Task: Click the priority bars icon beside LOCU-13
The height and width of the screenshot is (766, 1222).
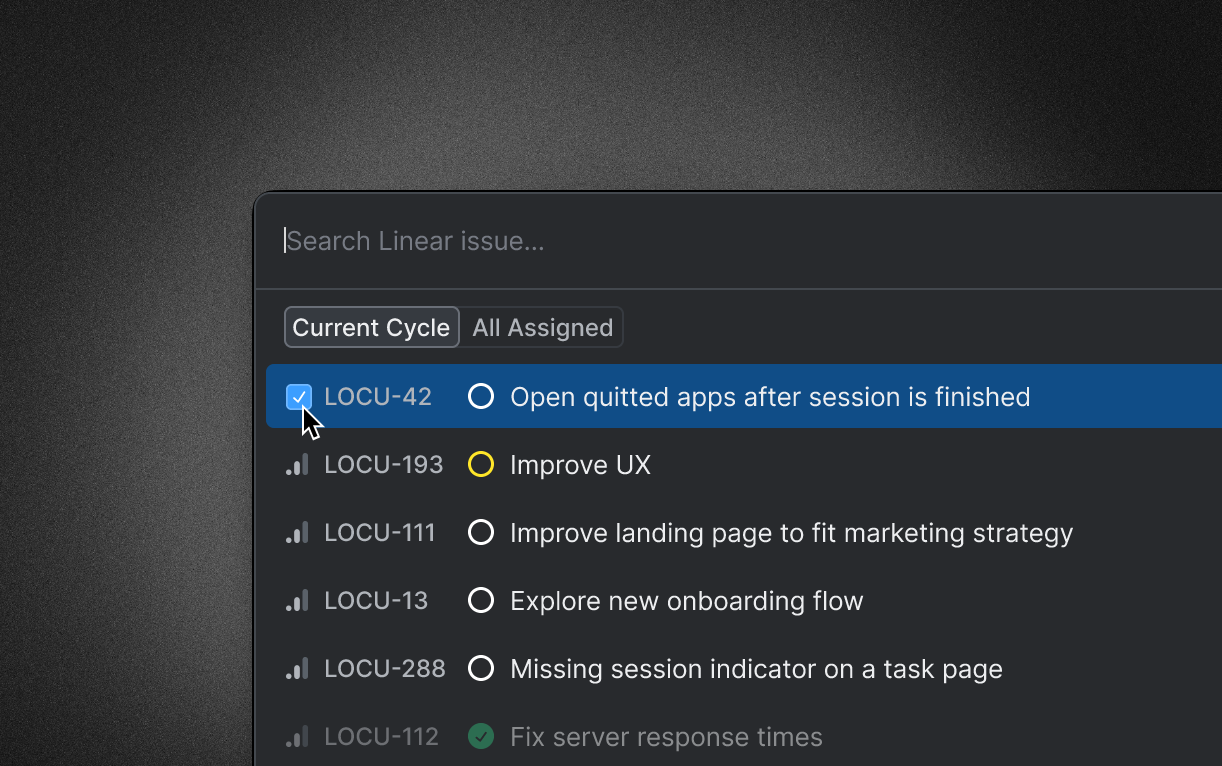Action: coord(297,601)
